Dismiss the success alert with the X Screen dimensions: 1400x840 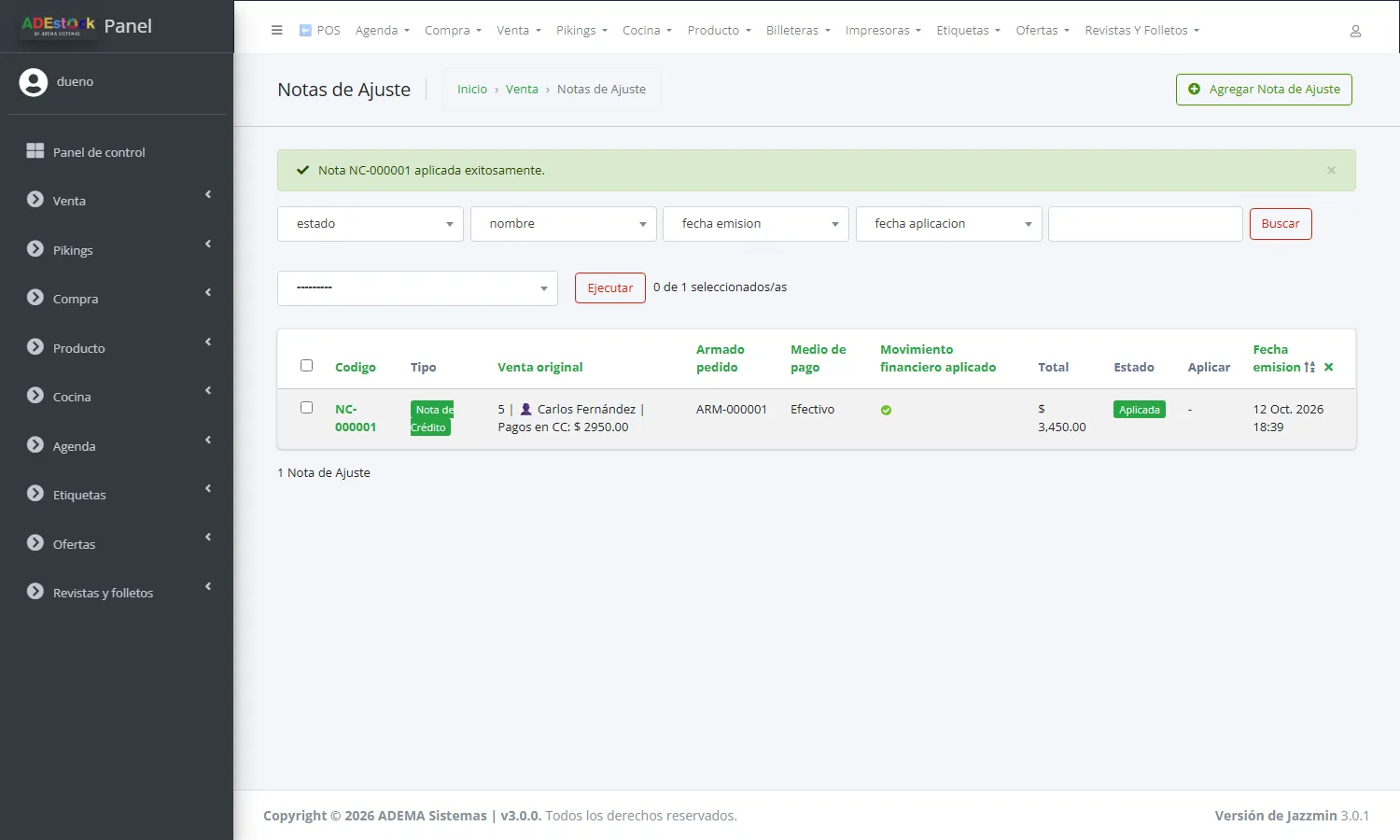click(1331, 170)
